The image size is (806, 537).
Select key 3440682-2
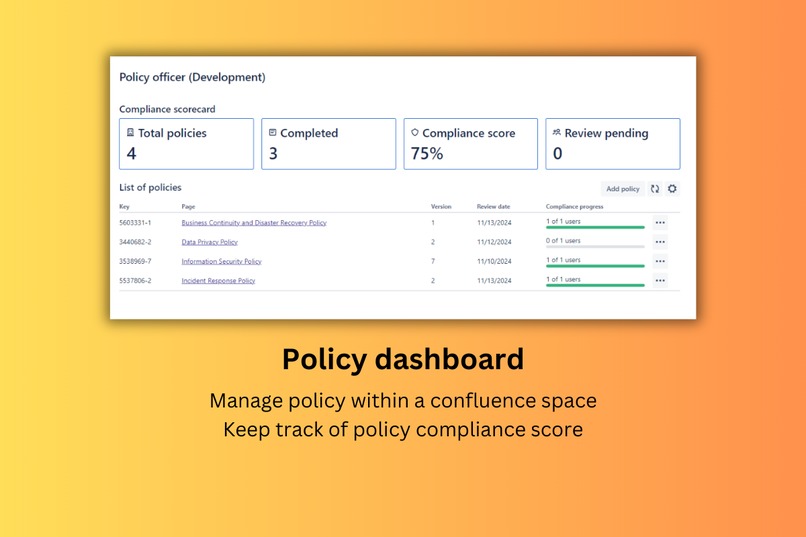tap(135, 242)
